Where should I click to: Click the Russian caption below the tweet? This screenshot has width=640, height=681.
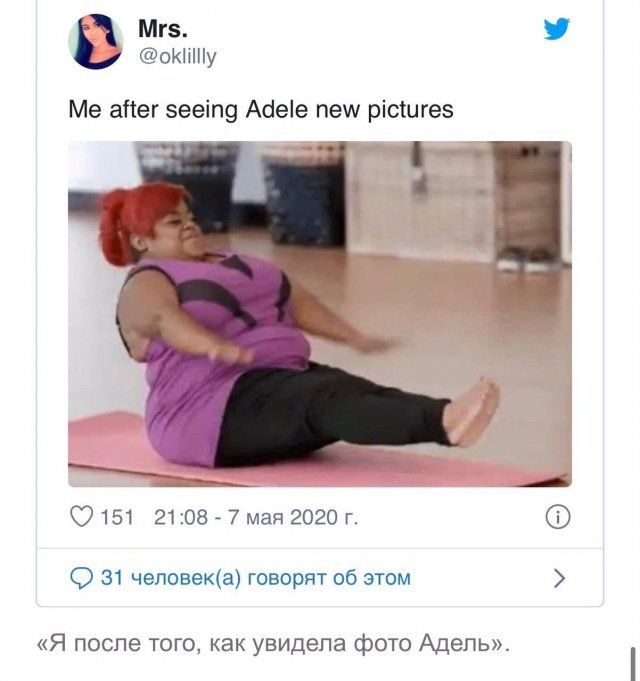(273, 644)
